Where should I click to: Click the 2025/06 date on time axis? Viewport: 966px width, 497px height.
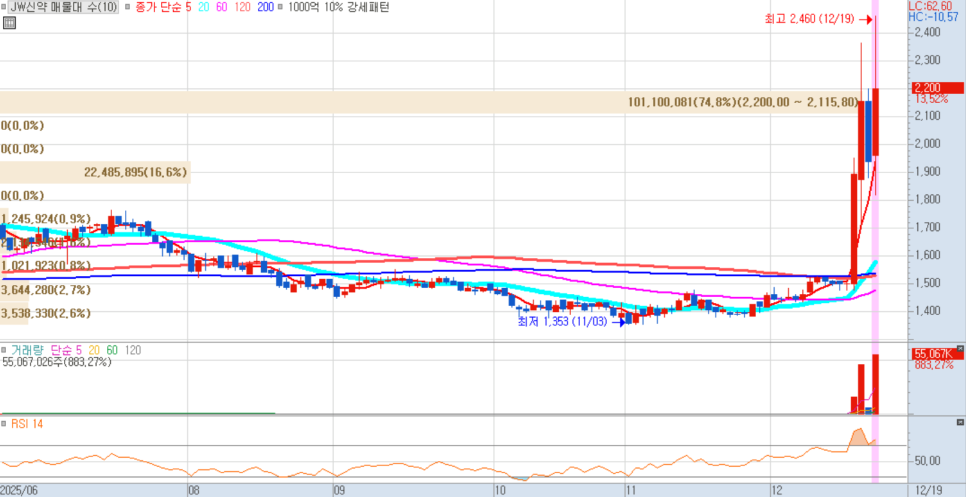(20, 491)
